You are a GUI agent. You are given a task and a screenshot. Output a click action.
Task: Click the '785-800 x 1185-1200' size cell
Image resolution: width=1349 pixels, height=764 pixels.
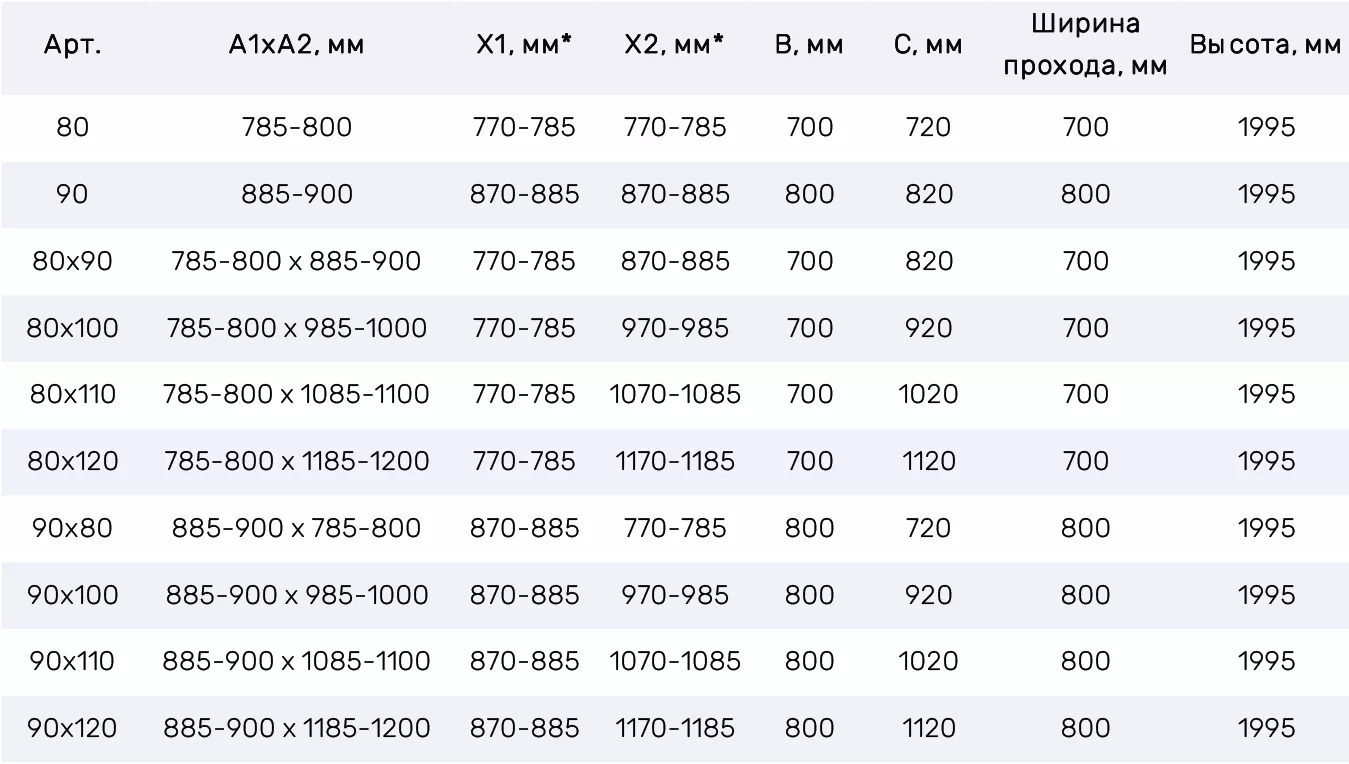point(296,461)
